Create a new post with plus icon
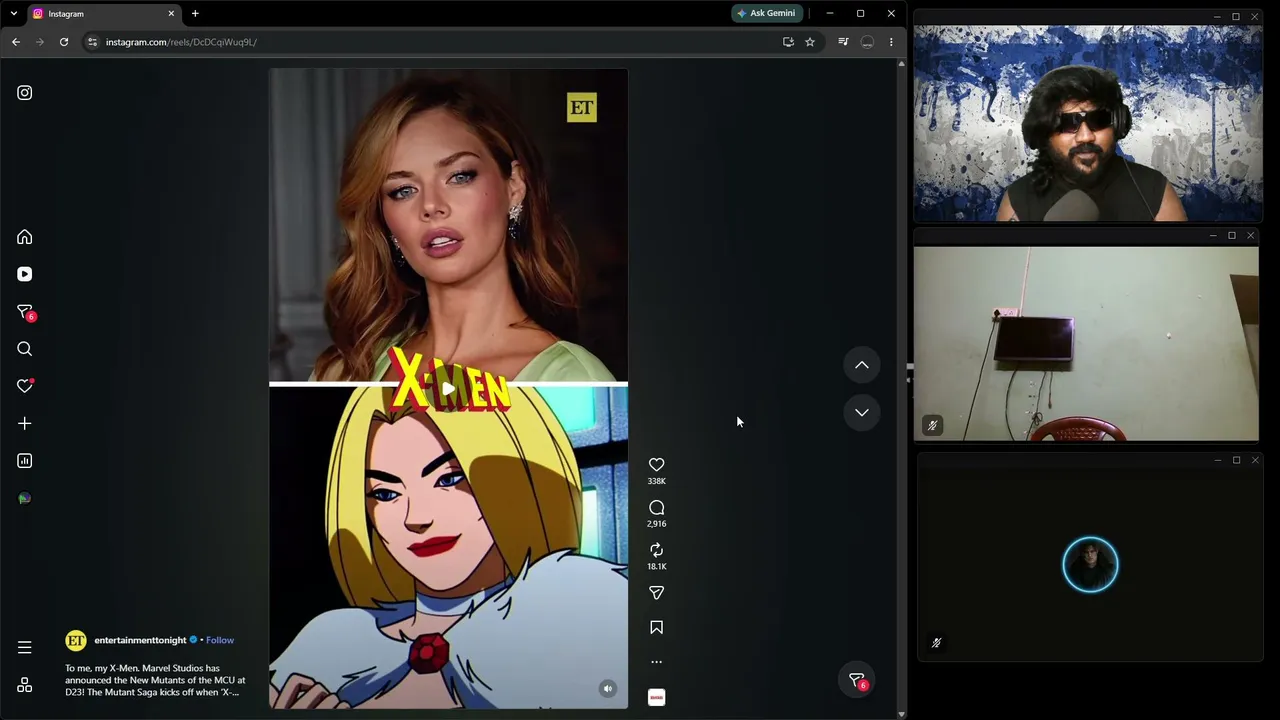The height and width of the screenshot is (720, 1280). [25, 424]
